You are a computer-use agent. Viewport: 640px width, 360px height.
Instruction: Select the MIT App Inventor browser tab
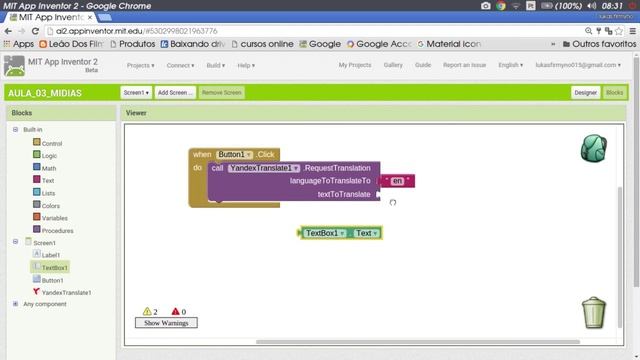(51, 17)
